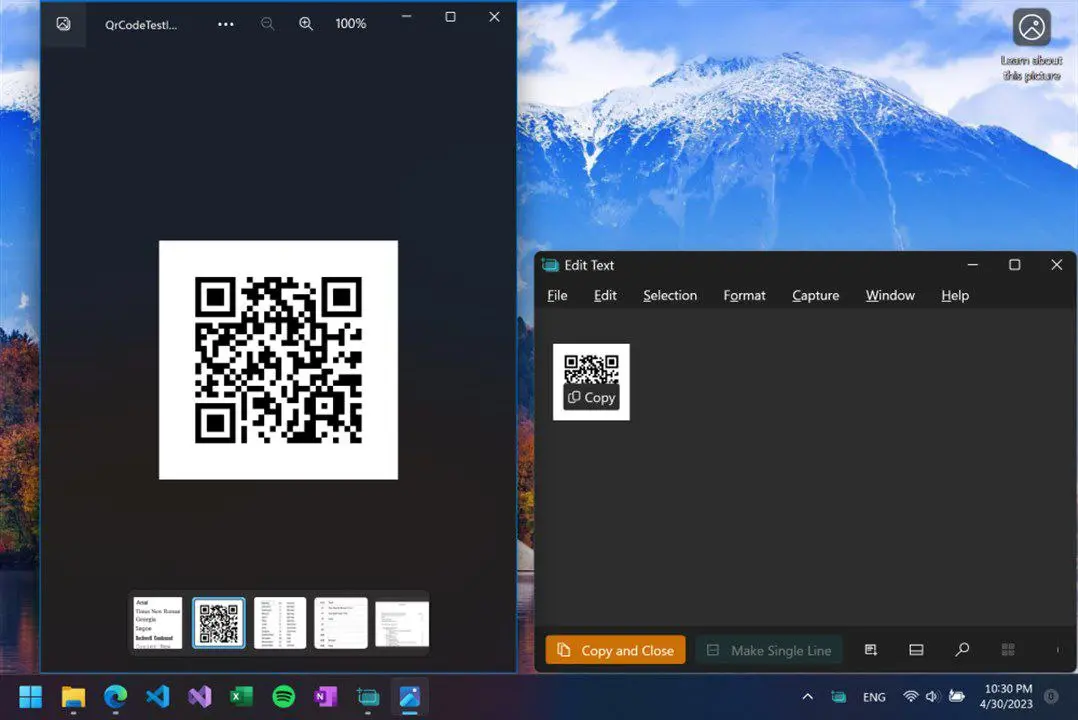Image resolution: width=1078 pixels, height=720 pixels.
Task: Select the last thumbnail in the filmstrip
Action: click(402, 623)
